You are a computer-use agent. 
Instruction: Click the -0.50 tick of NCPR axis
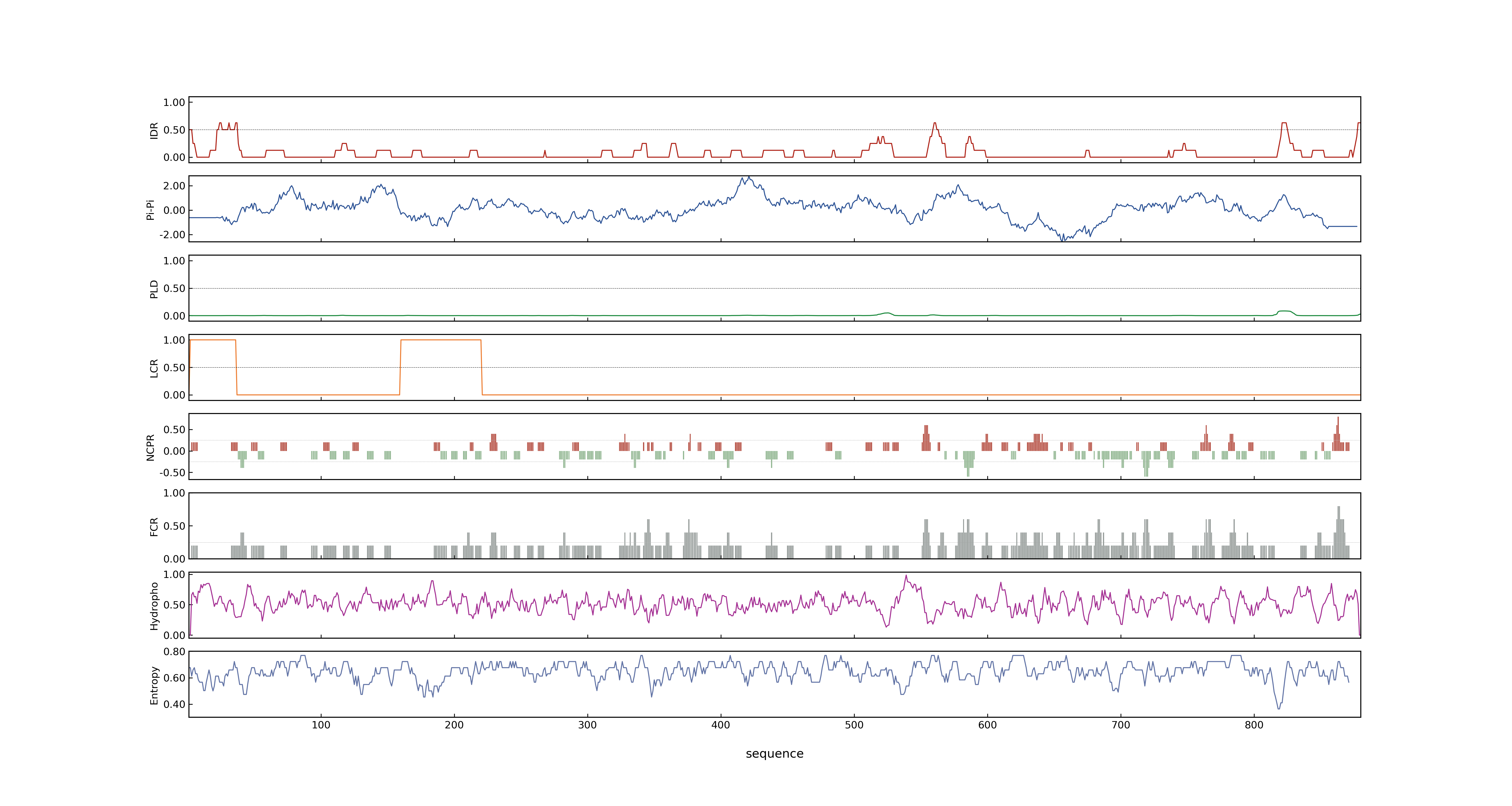coord(172,473)
